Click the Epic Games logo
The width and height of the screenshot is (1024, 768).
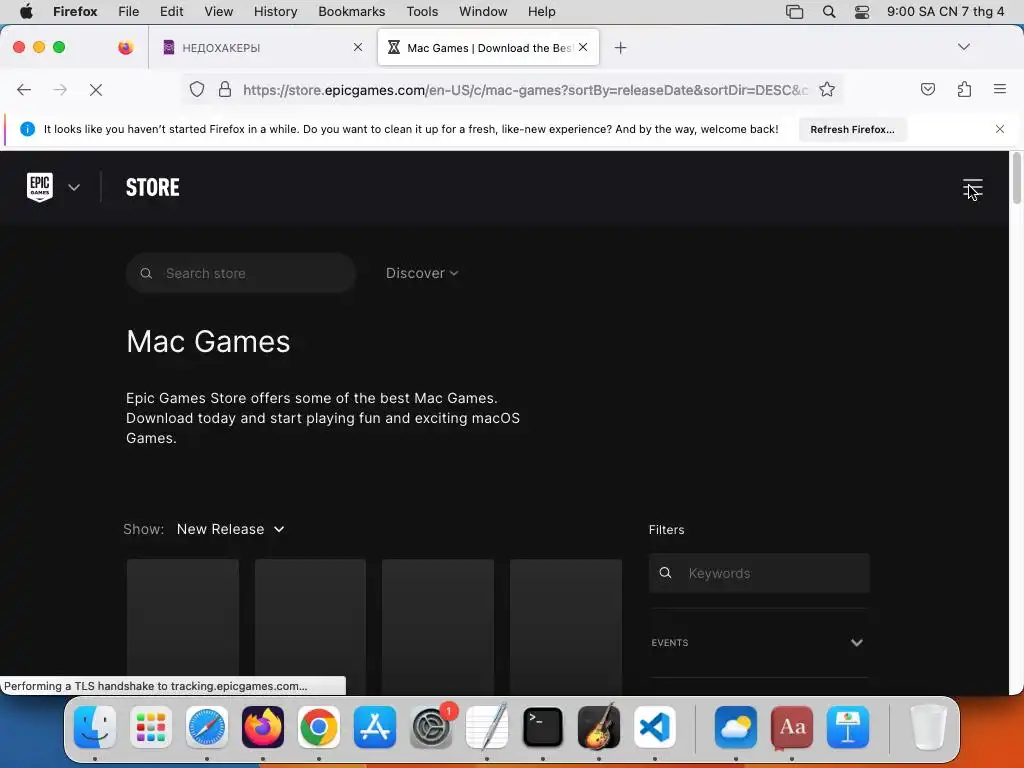40,187
